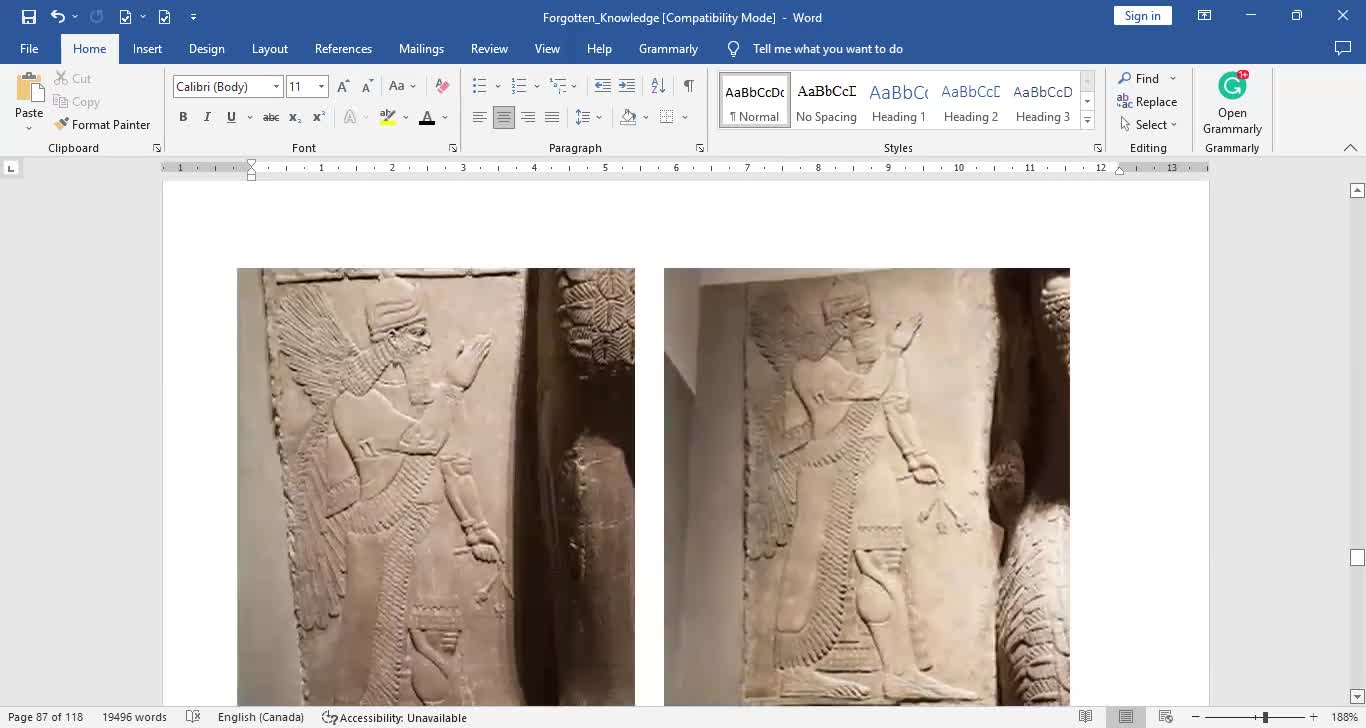Toggle italic formatting
Screen dimensions: 1366x728
point(207,117)
